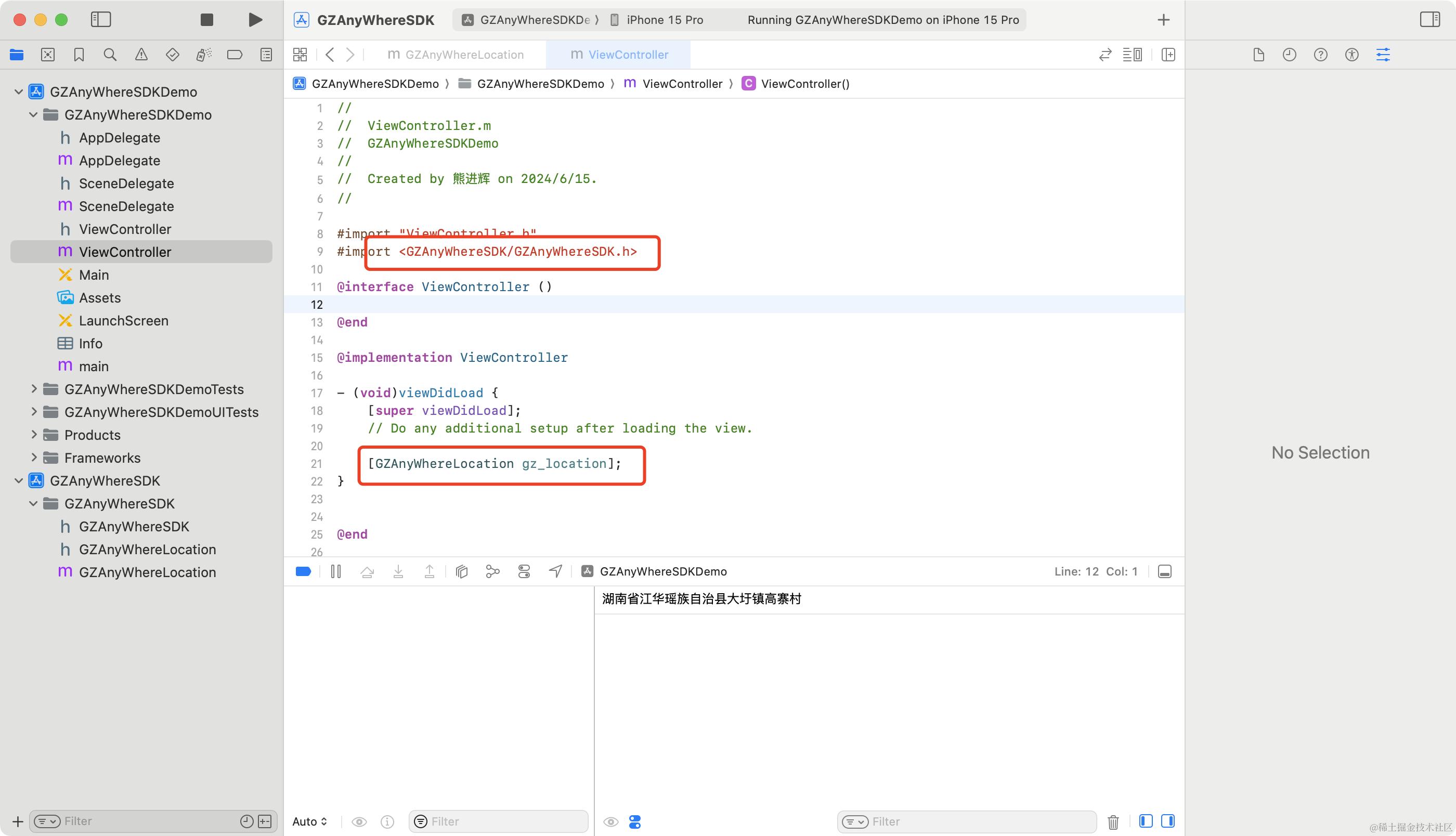
Task: Select AppDelegate header file in navigator
Action: click(120, 138)
